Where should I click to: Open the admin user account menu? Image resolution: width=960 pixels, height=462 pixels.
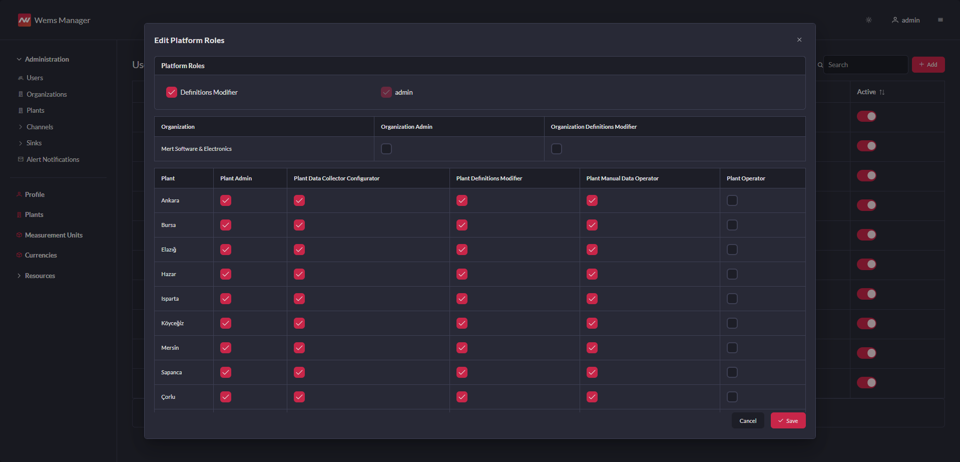905,20
